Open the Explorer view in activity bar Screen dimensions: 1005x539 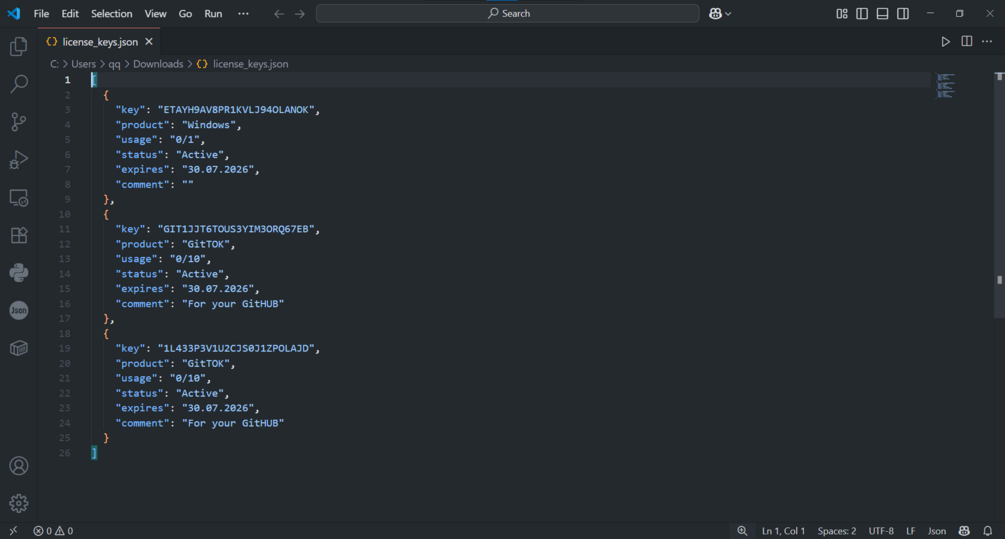tap(19, 46)
